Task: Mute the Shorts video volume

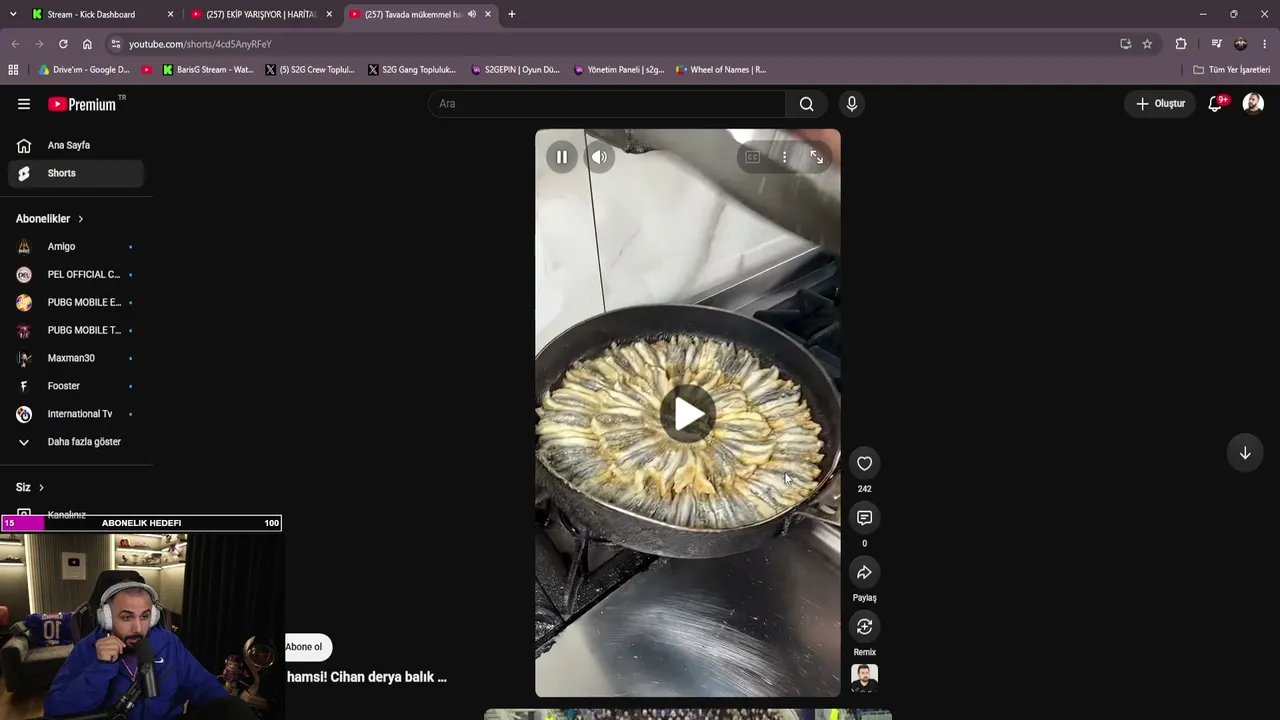Action: pos(599,157)
